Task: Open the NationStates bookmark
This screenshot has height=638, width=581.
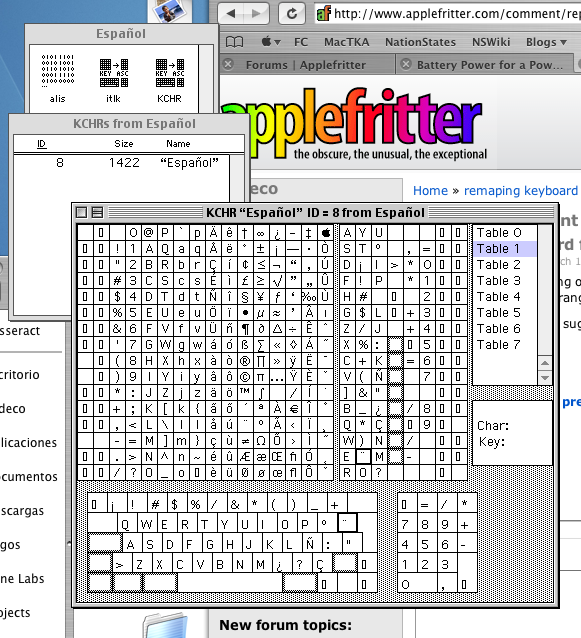Action: tap(420, 42)
